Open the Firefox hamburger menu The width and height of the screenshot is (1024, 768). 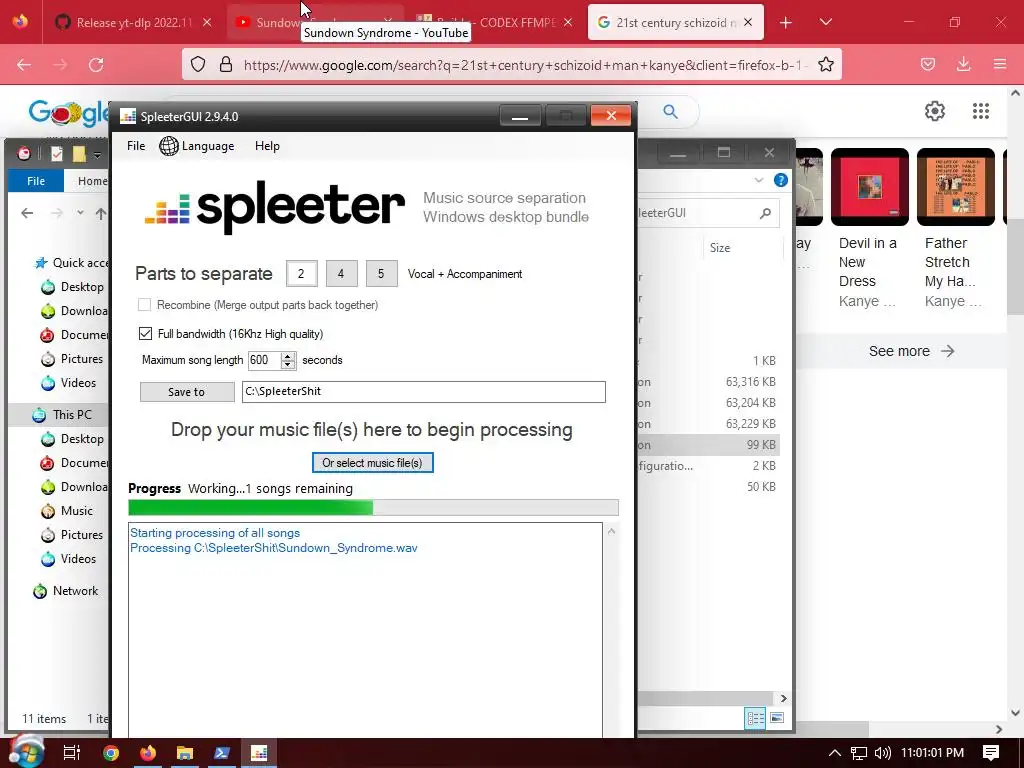(x=1000, y=64)
